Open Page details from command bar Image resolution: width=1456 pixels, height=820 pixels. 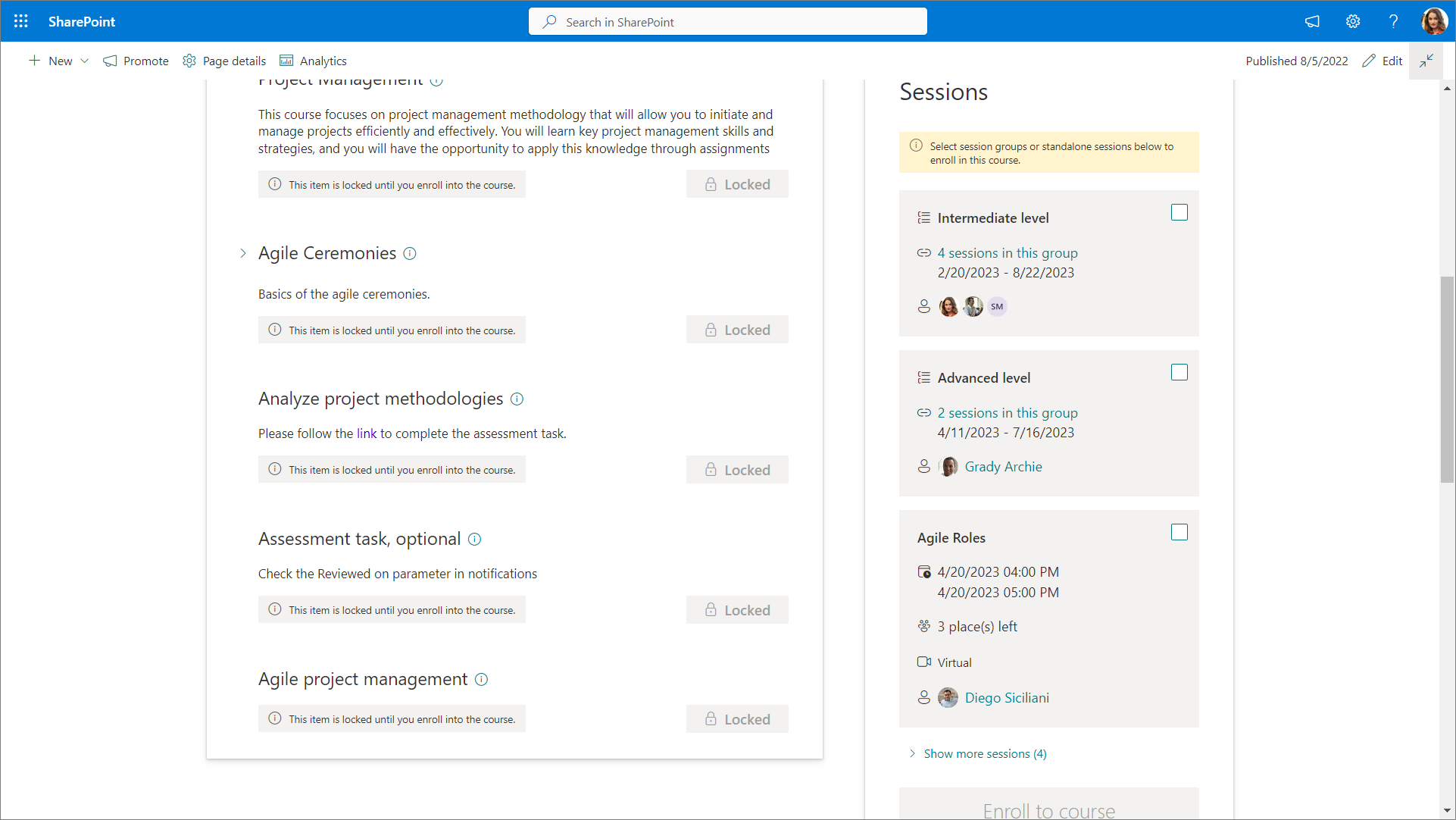coord(224,61)
